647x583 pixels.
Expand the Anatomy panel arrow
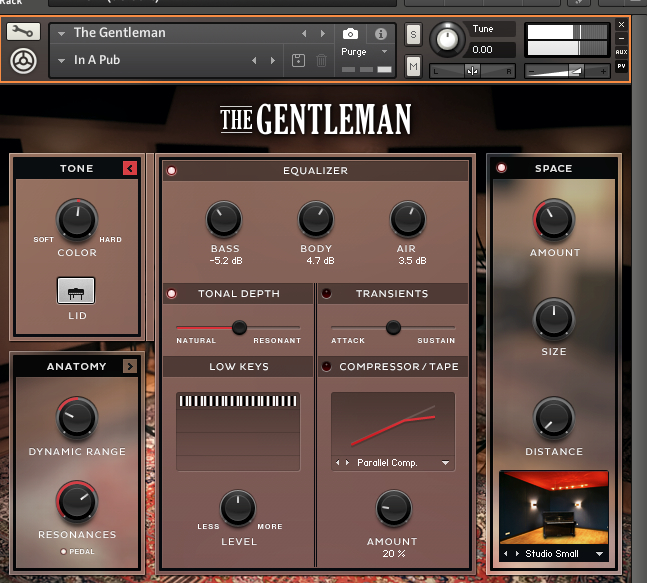pos(130,367)
